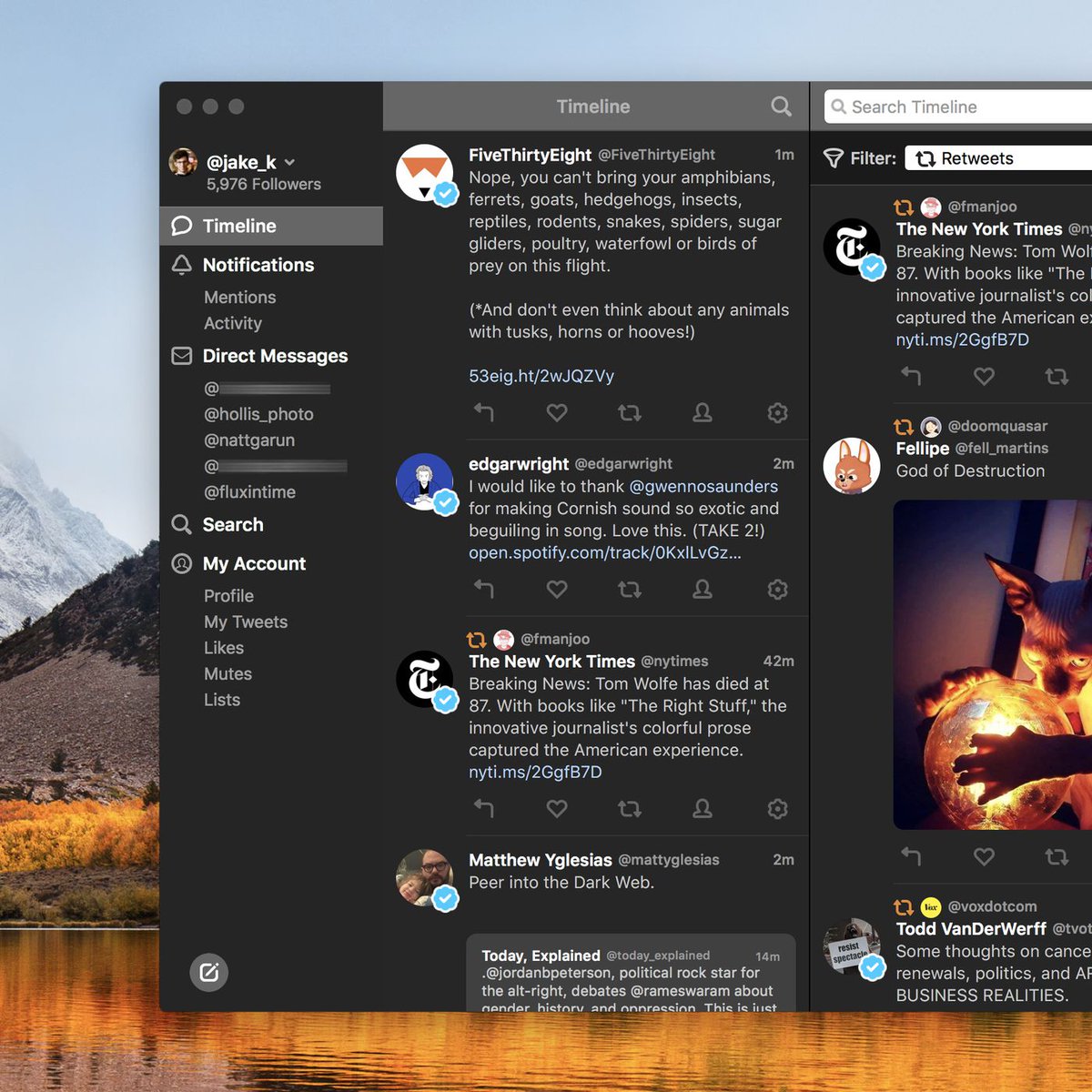Open Likes under My Account
Screen dimensions: 1092x1092
[x=224, y=648]
